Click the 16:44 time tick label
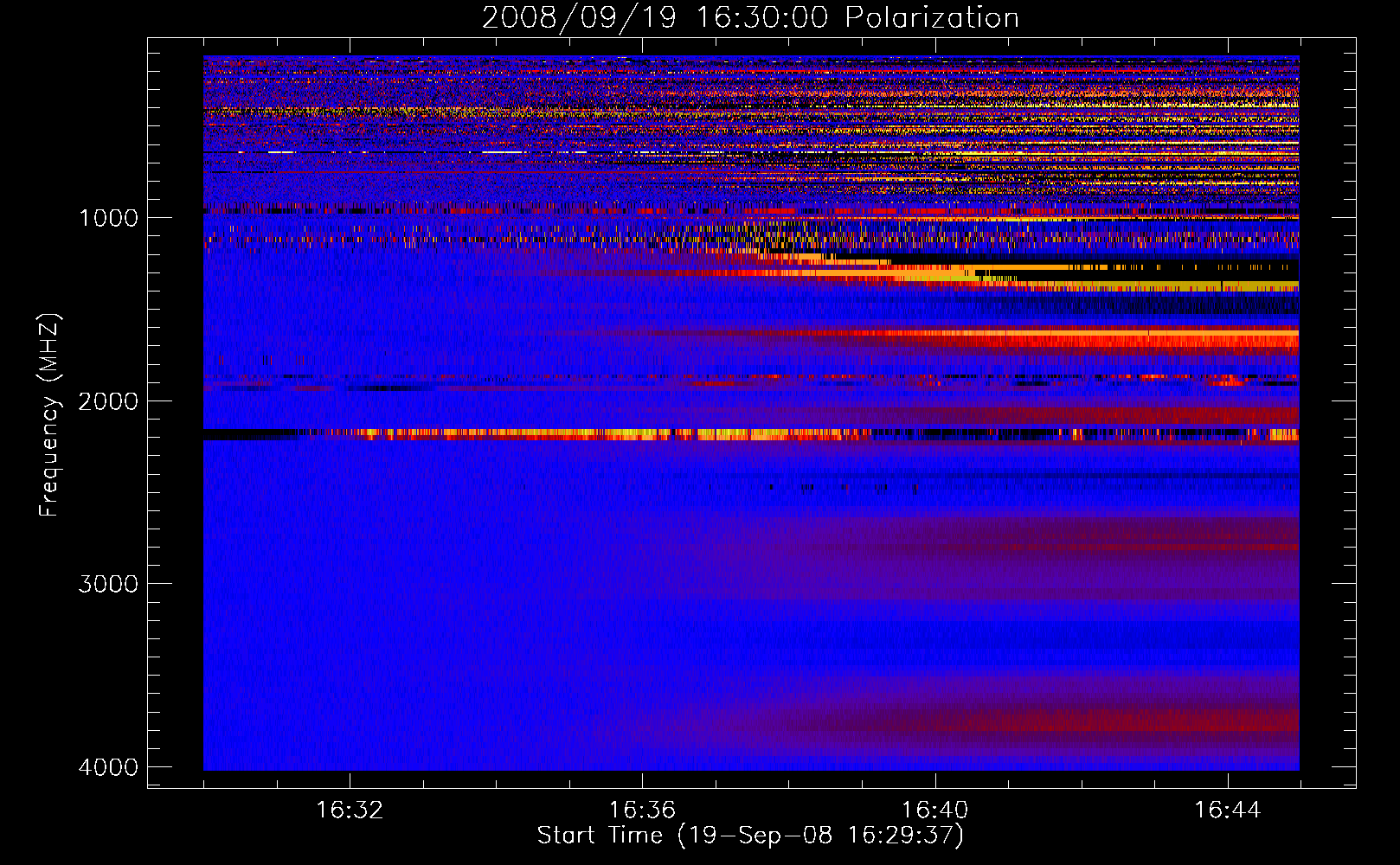 point(1228,811)
